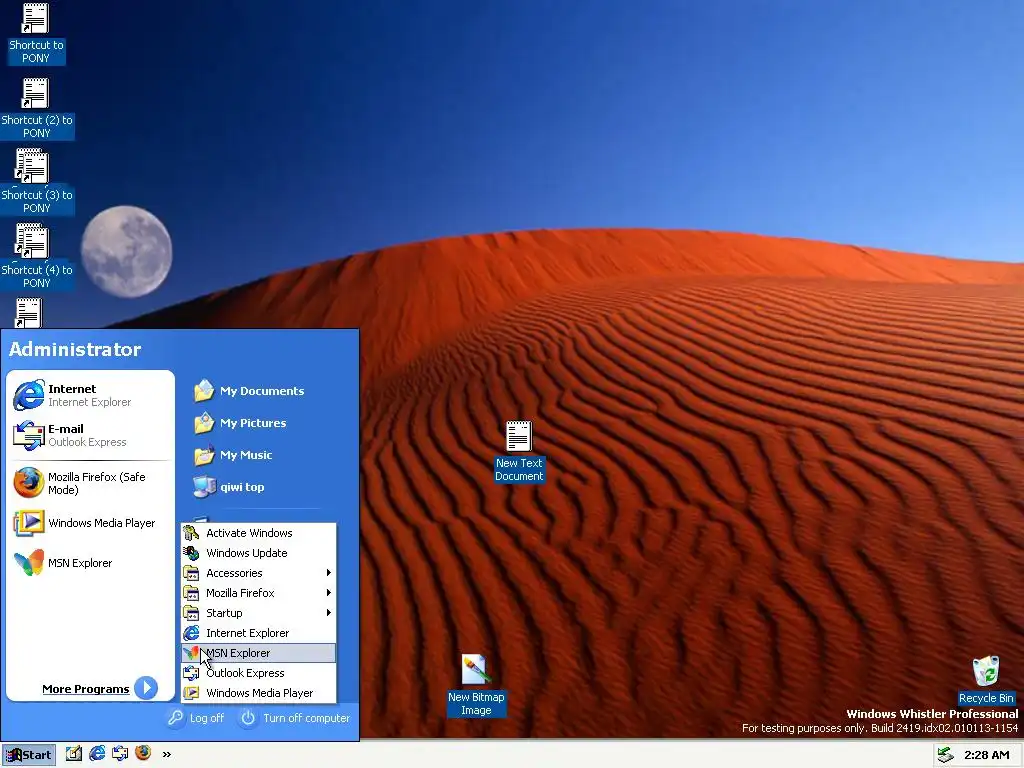This screenshot has width=1024, height=768.
Task: Select the New Text Document desktop icon
Action: point(519,452)
